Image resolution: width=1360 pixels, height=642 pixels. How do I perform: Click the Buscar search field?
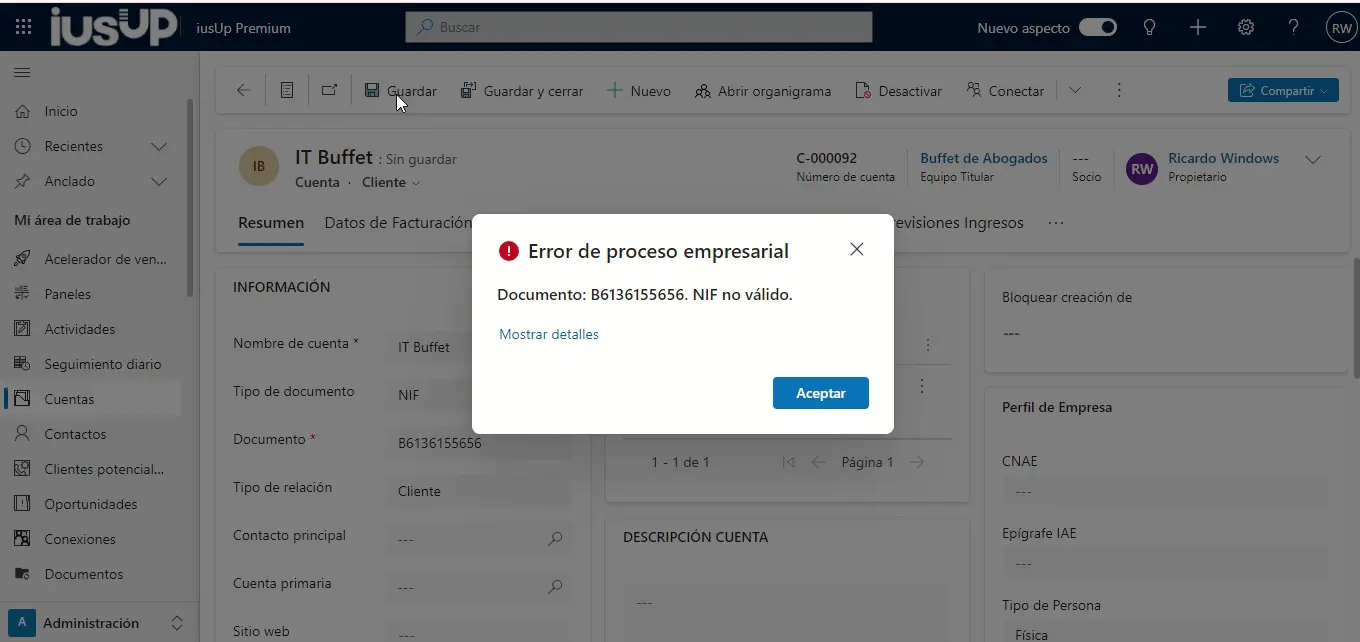point(638,28)
